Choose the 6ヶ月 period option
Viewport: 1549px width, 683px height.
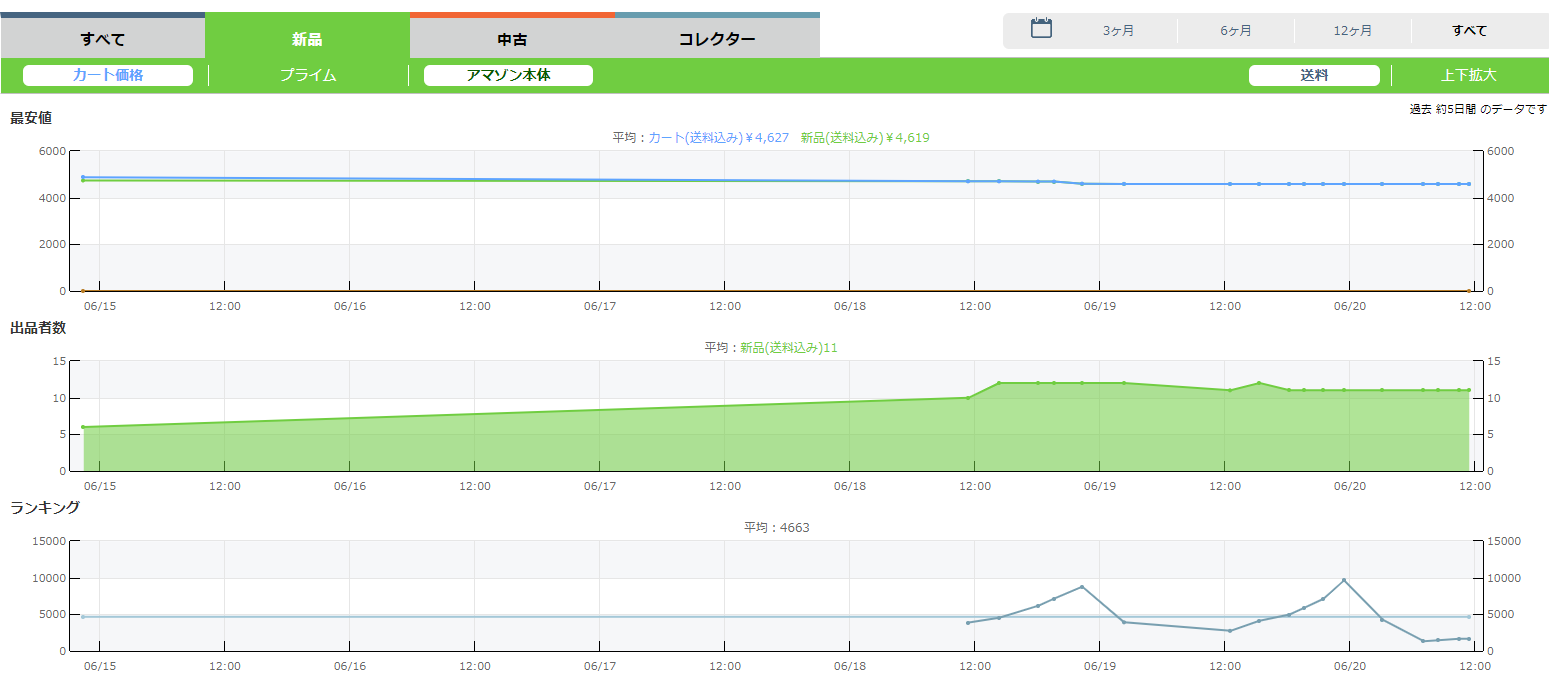coord(1235,31)
